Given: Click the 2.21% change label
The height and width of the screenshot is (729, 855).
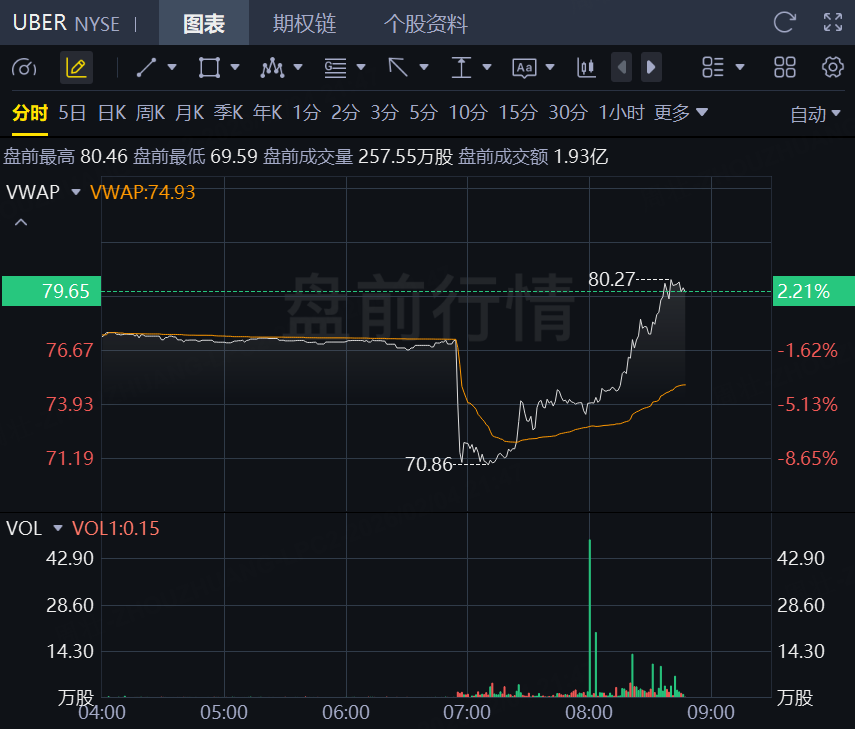Looking at the screenshot, I should pos(814,291).
